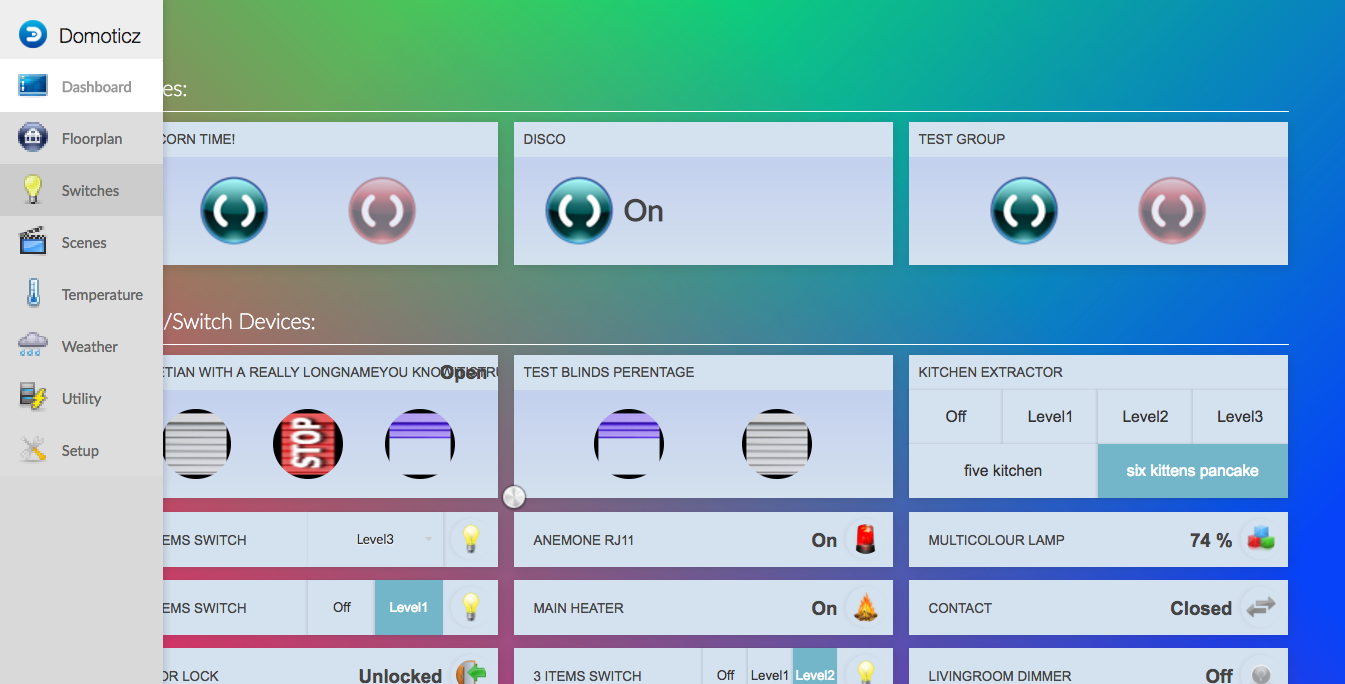1345x684 pixels.
Task: Turn off TEST GROUP with red button
Action: tap(1172, 211)
